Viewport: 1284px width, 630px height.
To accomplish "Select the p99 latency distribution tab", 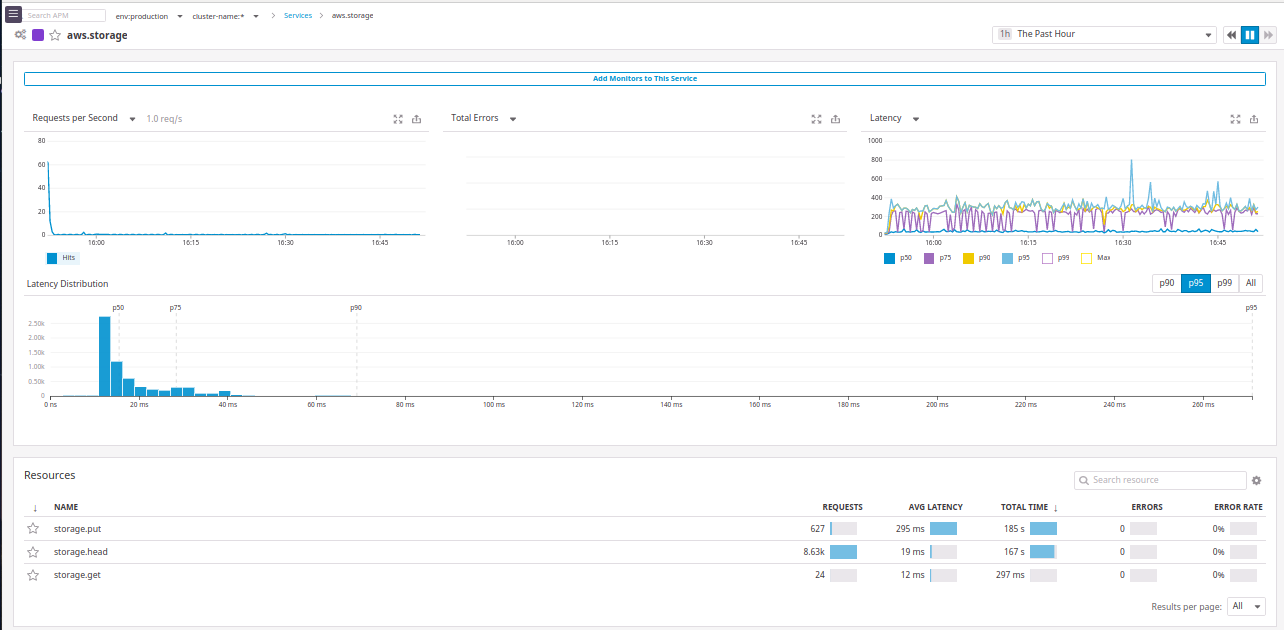I will coord(1224,283).
